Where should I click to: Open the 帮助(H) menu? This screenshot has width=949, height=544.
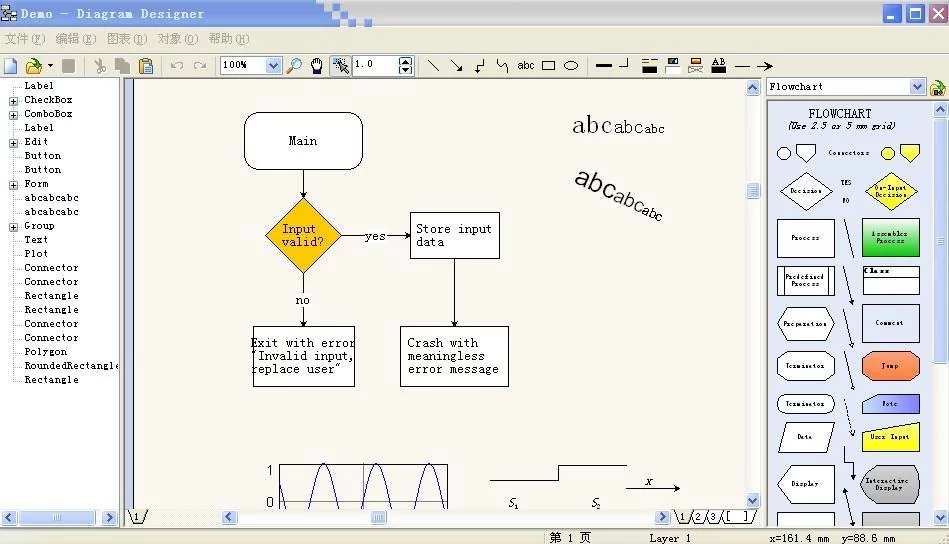click(x=228, y=39)
